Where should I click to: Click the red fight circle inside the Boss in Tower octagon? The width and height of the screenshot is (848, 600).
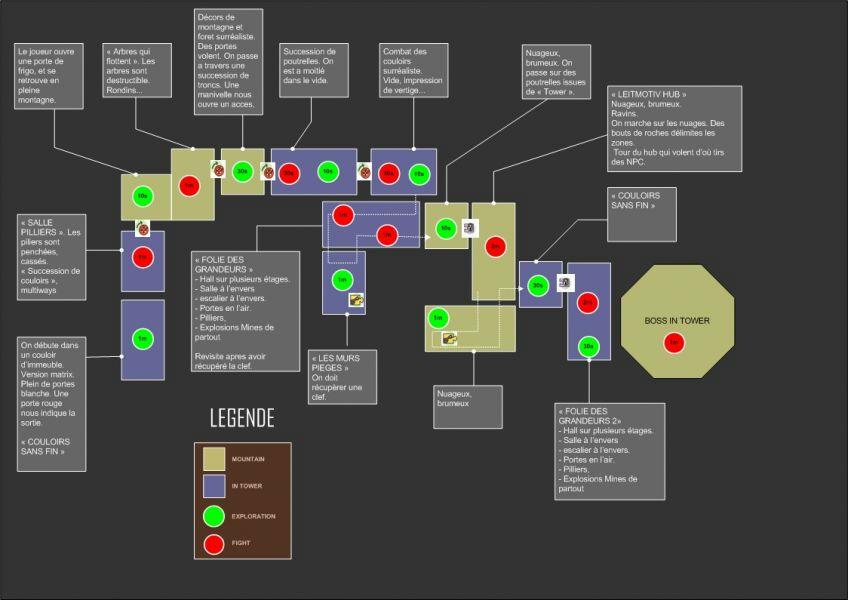pos(673,343)
